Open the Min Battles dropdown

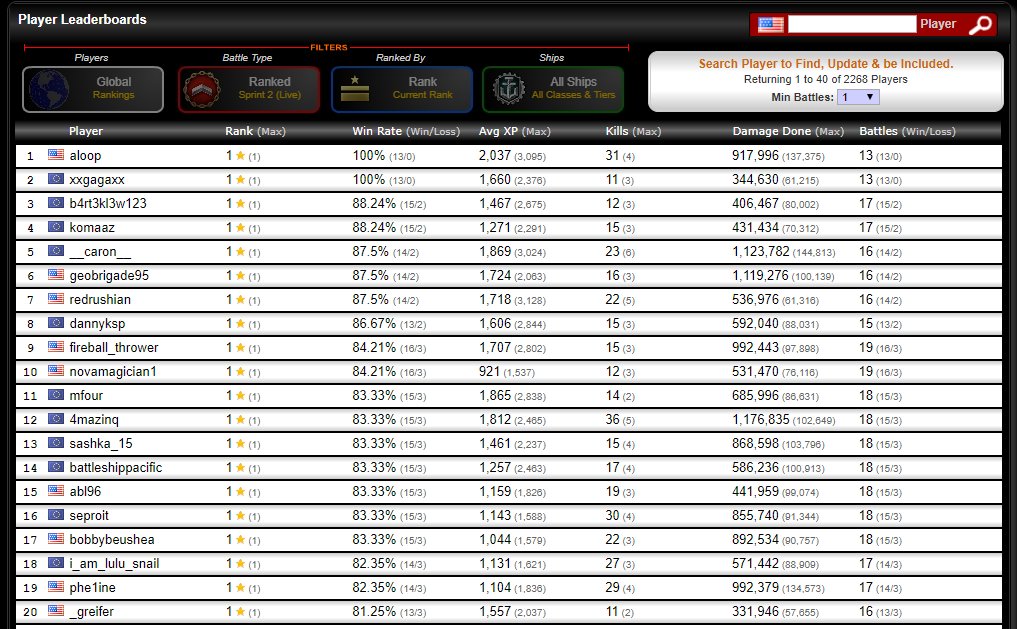pos(858,97)
